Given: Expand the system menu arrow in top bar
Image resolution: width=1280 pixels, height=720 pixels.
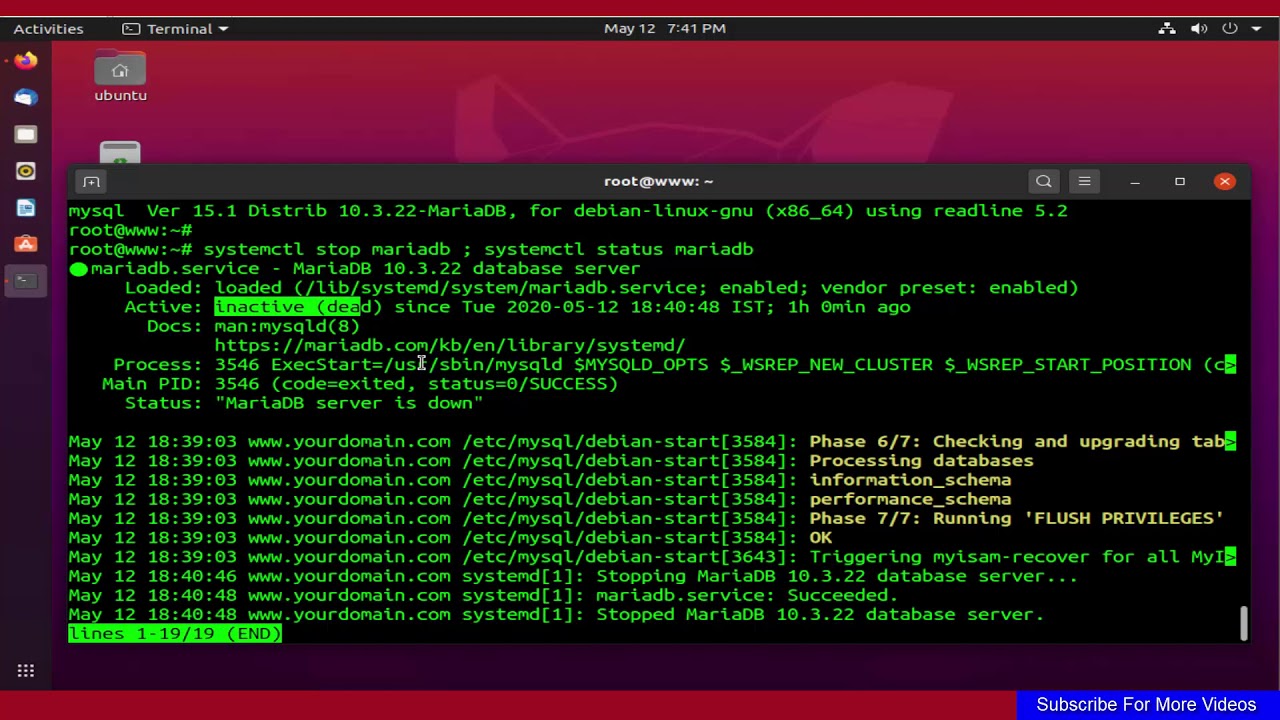Looking at the screenshot, I should (1256, 28).
